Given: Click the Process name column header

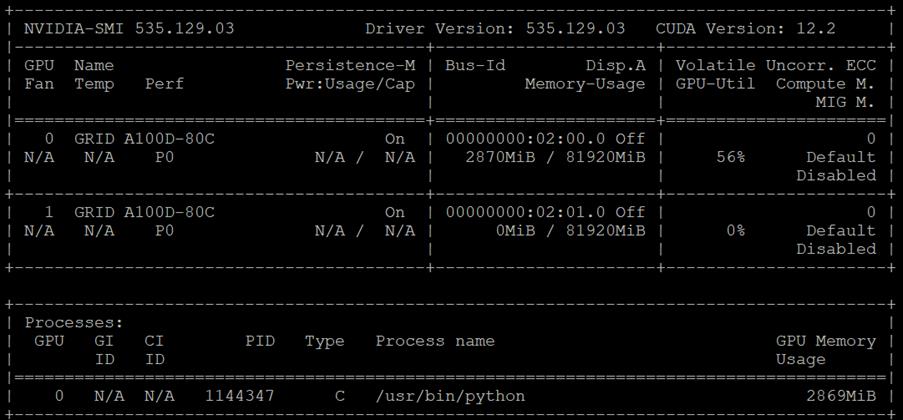Looking at the screenshot, I should tap(435, 341).
